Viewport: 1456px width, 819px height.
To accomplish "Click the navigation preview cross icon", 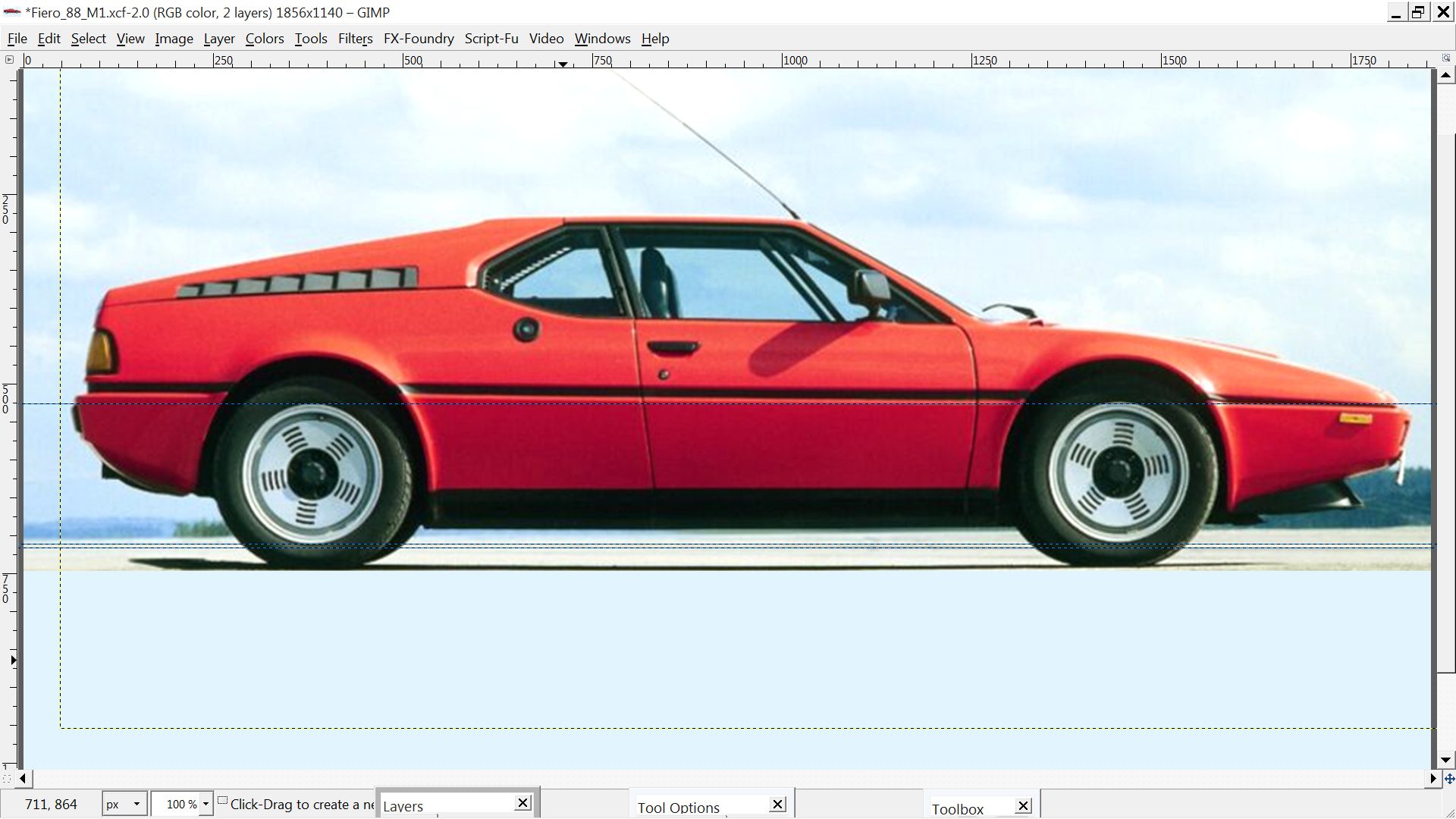I will tap(1449, 779).
